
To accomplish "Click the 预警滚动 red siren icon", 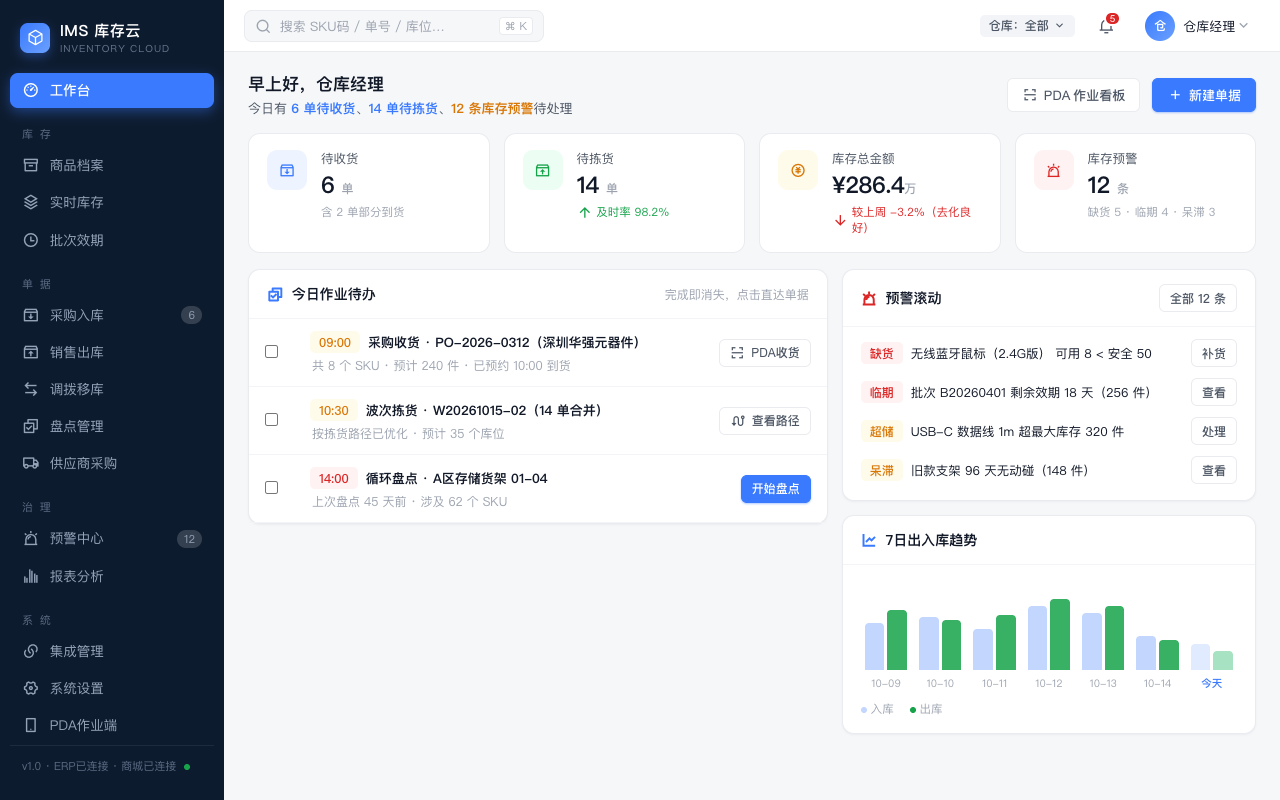I will click(869, 298).
